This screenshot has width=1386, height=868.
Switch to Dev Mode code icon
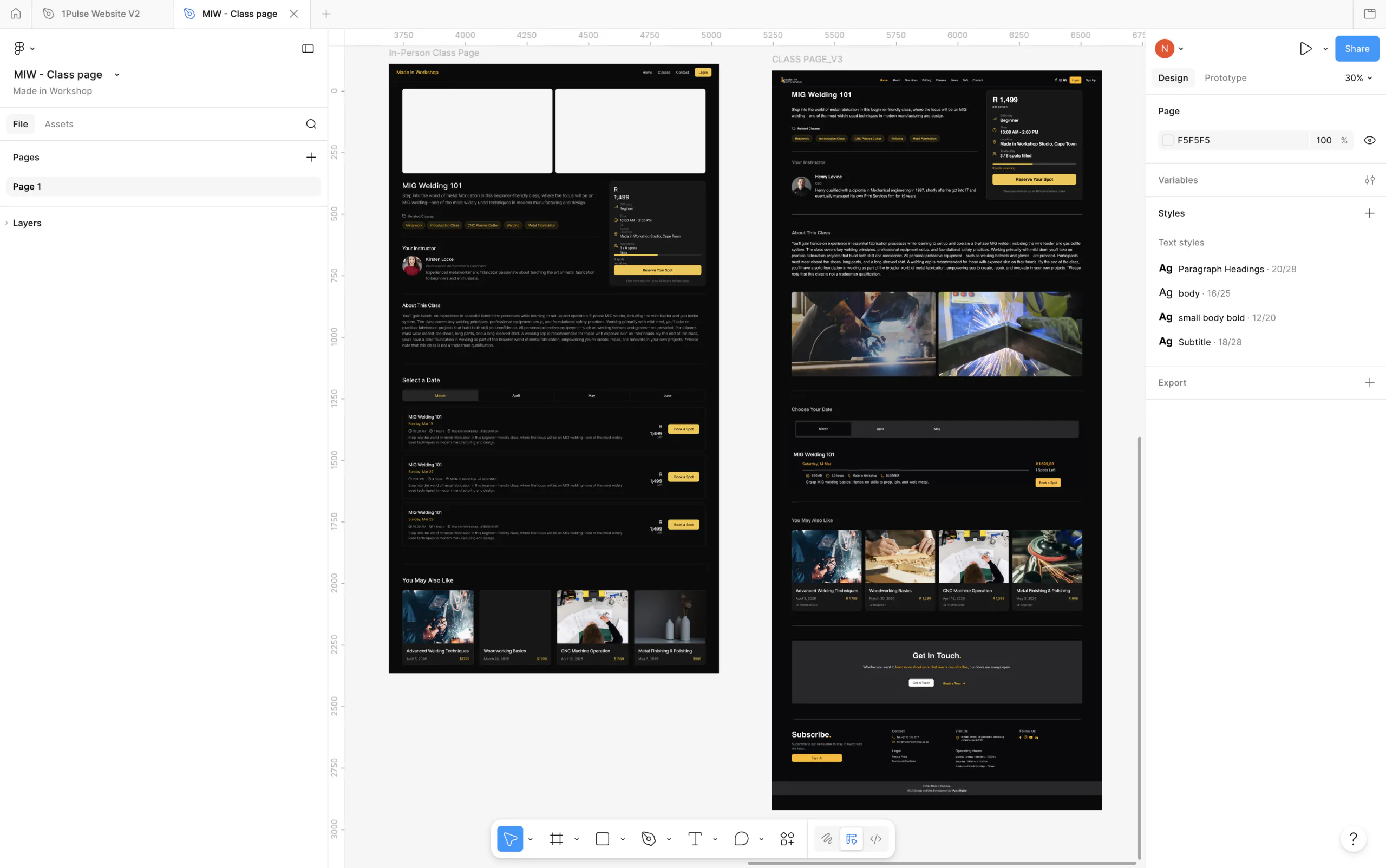pos(876,839)
